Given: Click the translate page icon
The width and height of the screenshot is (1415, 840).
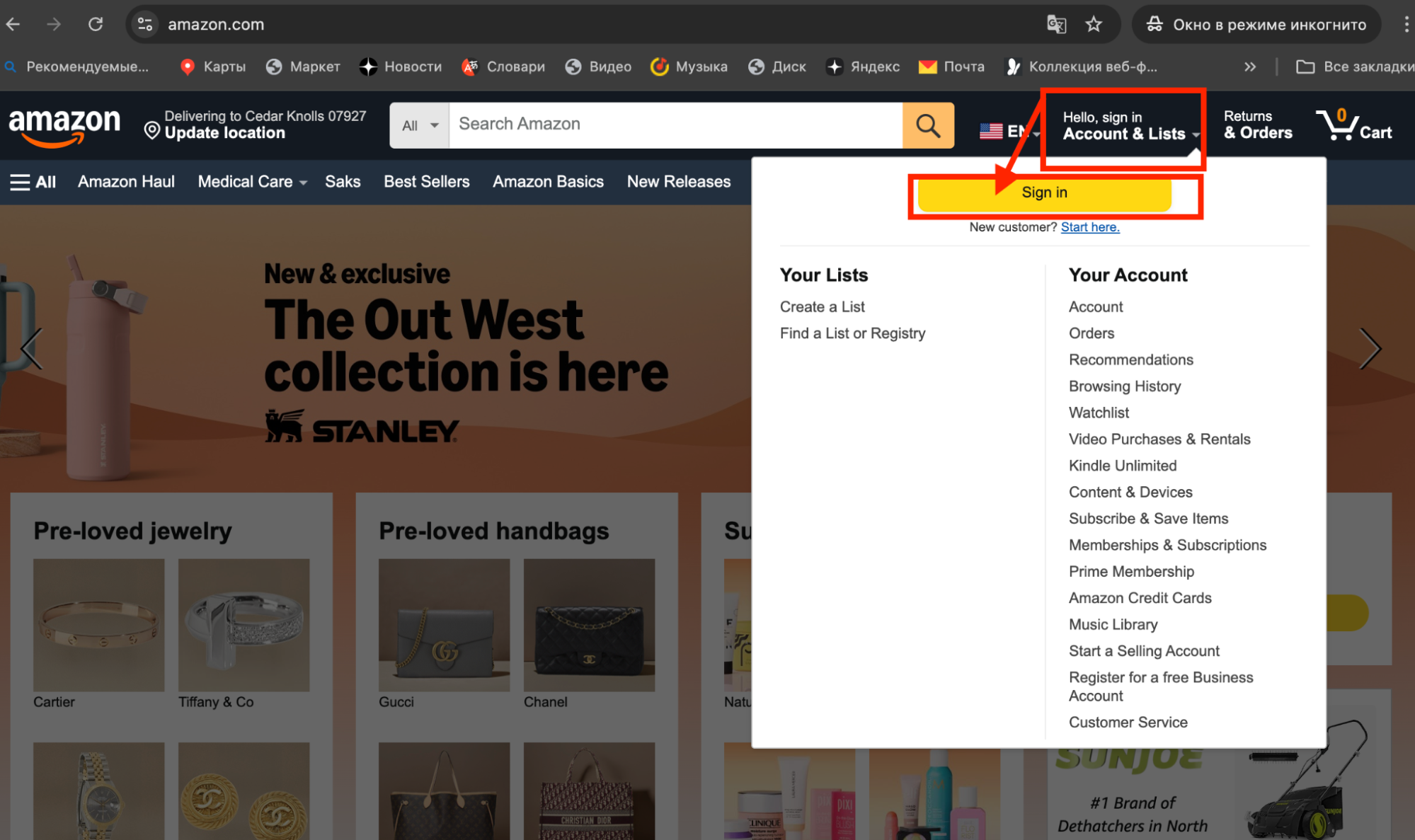Looking at the screenshot, I should click(x=1056, y=24).
